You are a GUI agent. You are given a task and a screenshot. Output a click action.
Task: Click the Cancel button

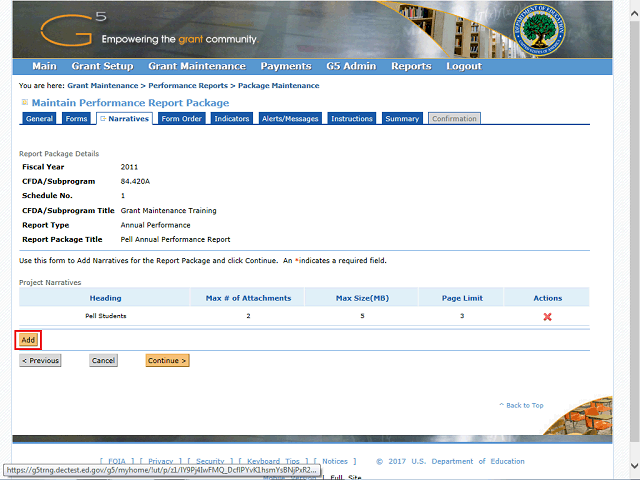point(103,360)
